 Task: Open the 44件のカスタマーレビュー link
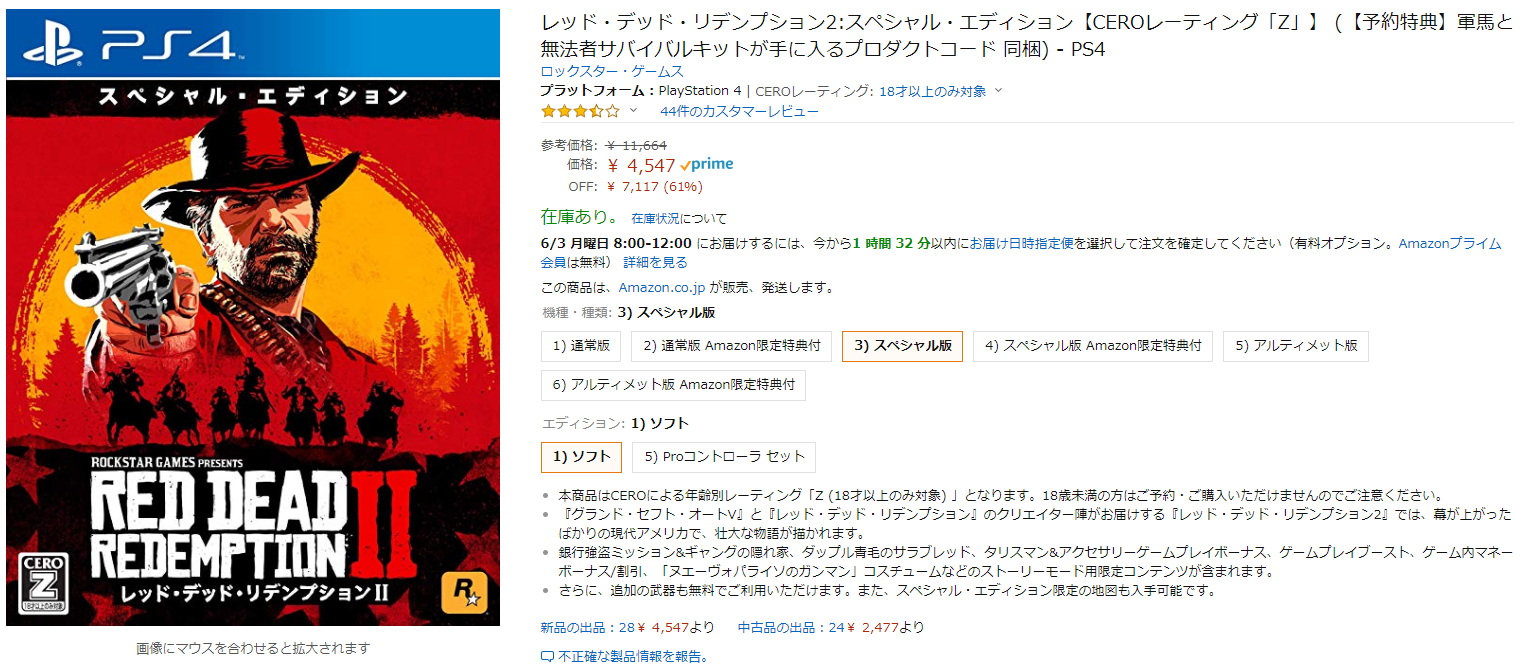click(739, 111)
